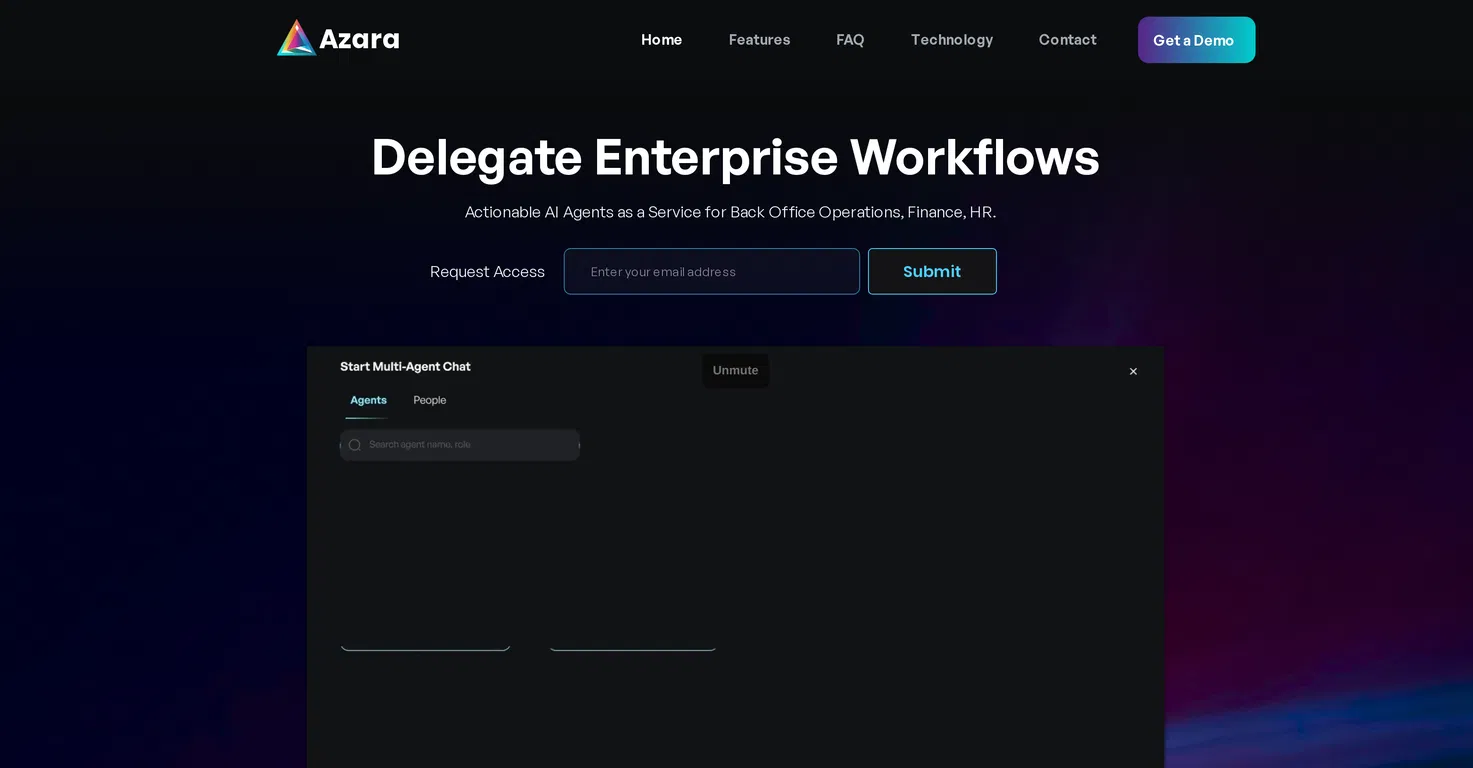Click the Start Multi-Agent Chat title
The width and height of the screenshot is (1473, 768).
pyautogui.click(x=405, y=367)
